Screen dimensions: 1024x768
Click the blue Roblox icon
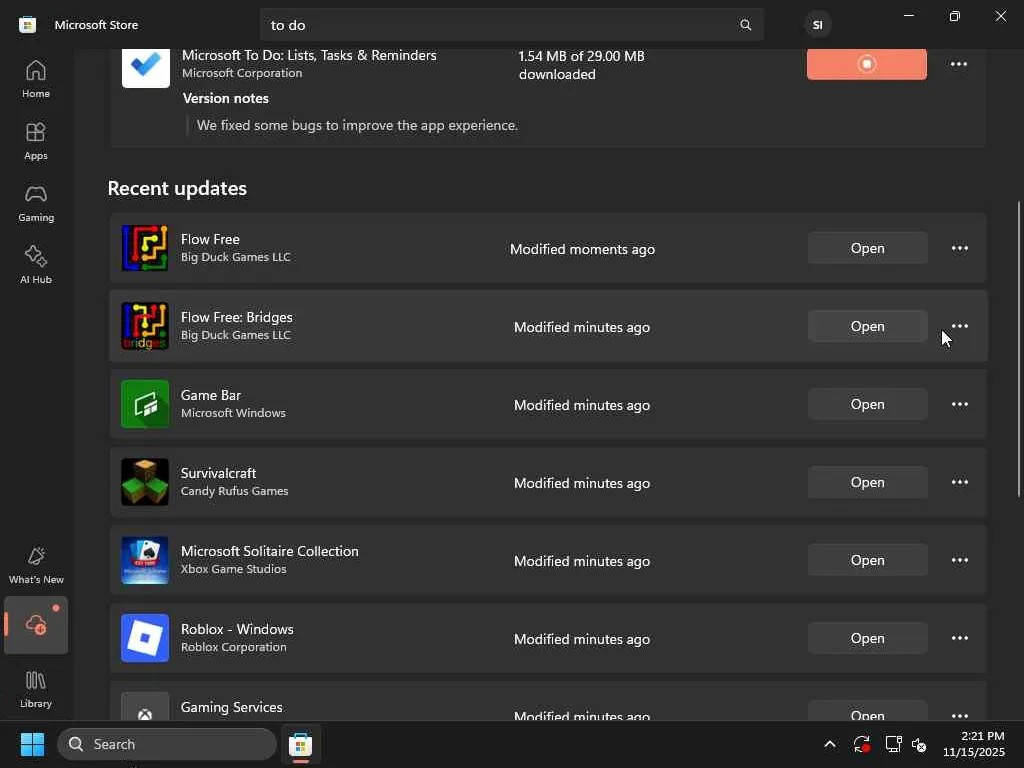[x=145, y=638]
